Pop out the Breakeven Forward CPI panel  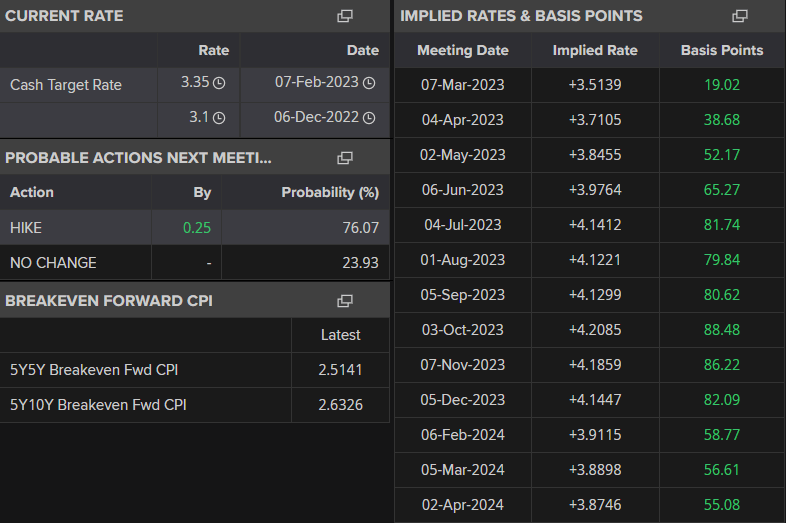[x=345, y=301]
